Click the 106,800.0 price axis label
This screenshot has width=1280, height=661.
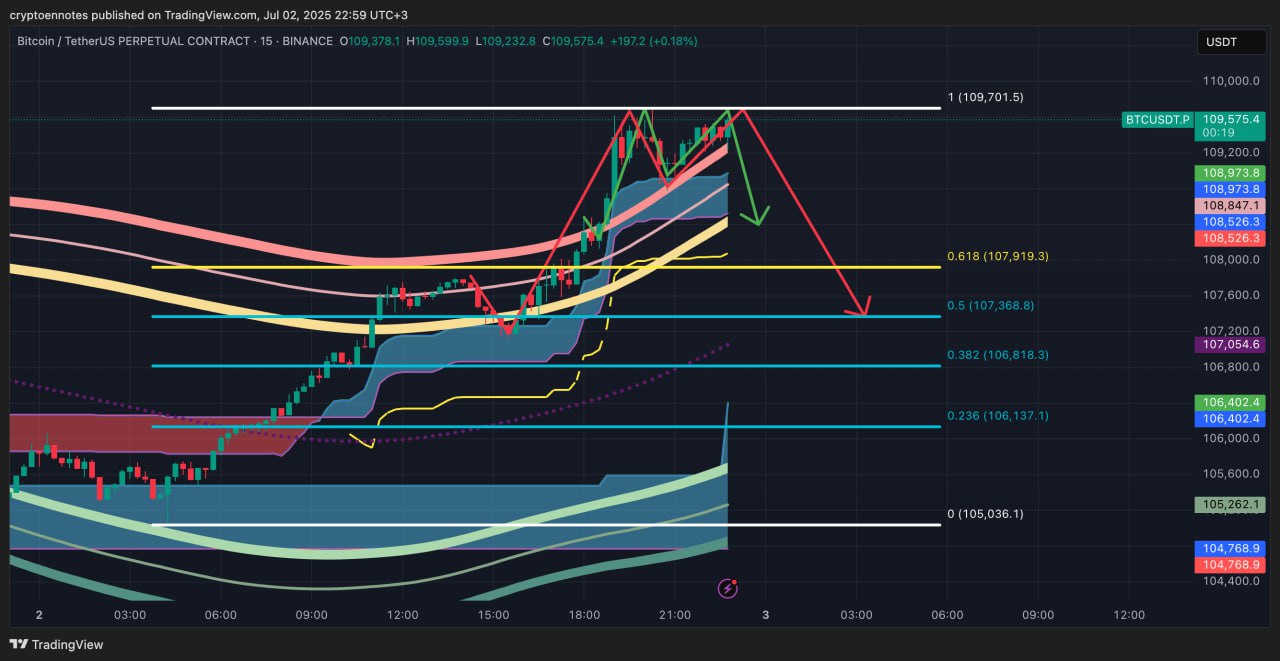[1231, 366]
